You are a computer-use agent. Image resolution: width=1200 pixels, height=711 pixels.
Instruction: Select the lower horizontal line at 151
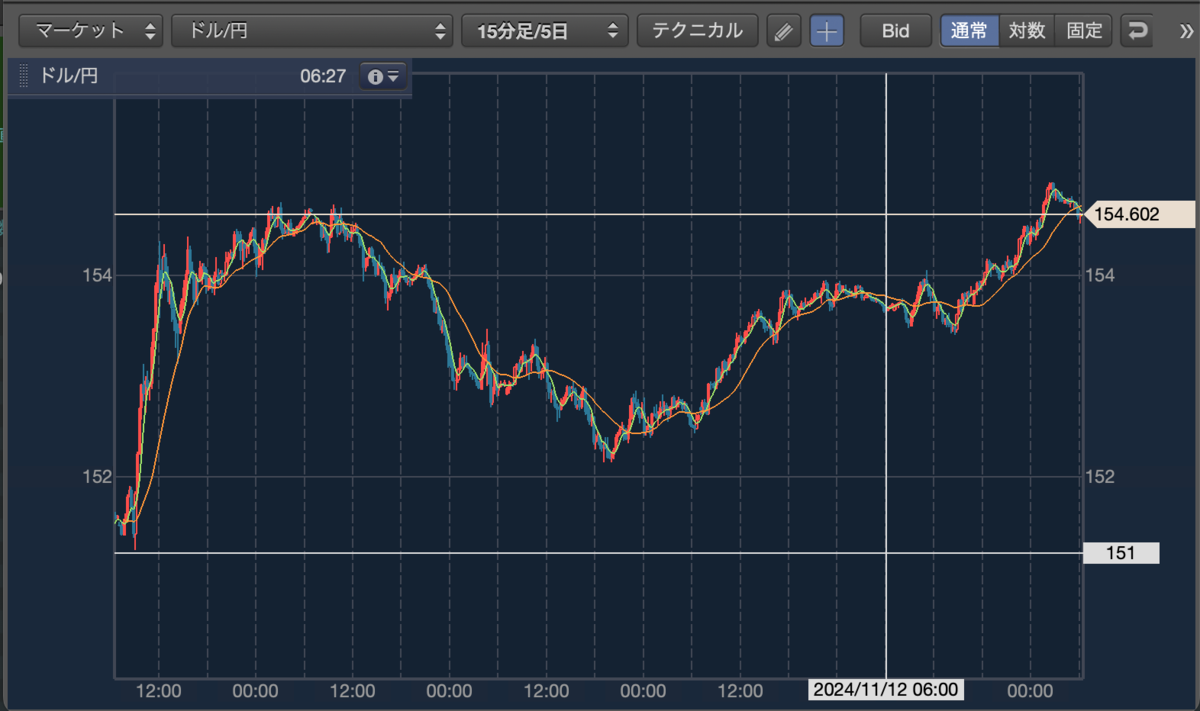click(598, 552)
